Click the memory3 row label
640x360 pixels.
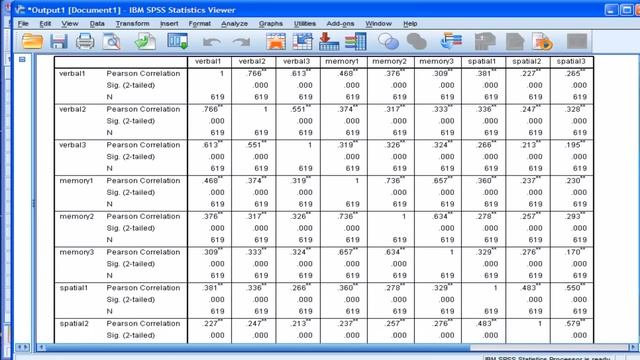(x=77, y=252)
